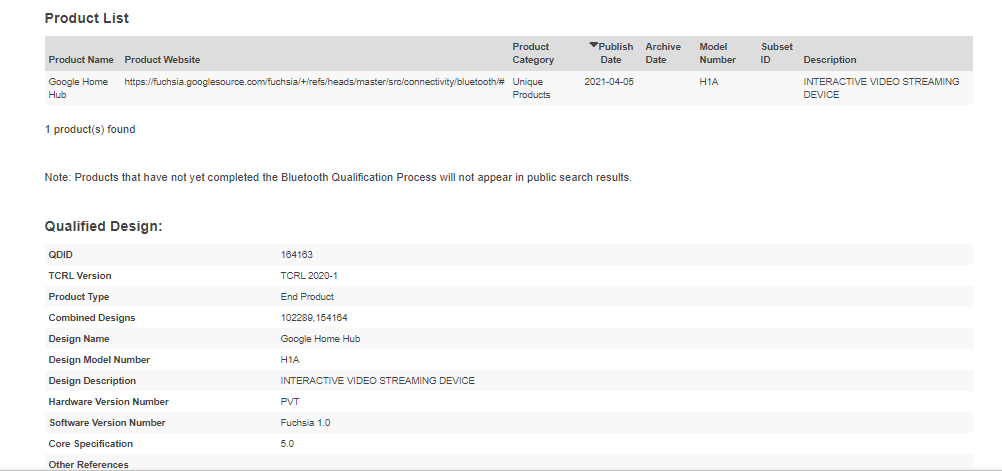Select Hardware Version Number value PVT
The image size is (1002, 471).
click(289, 403)
